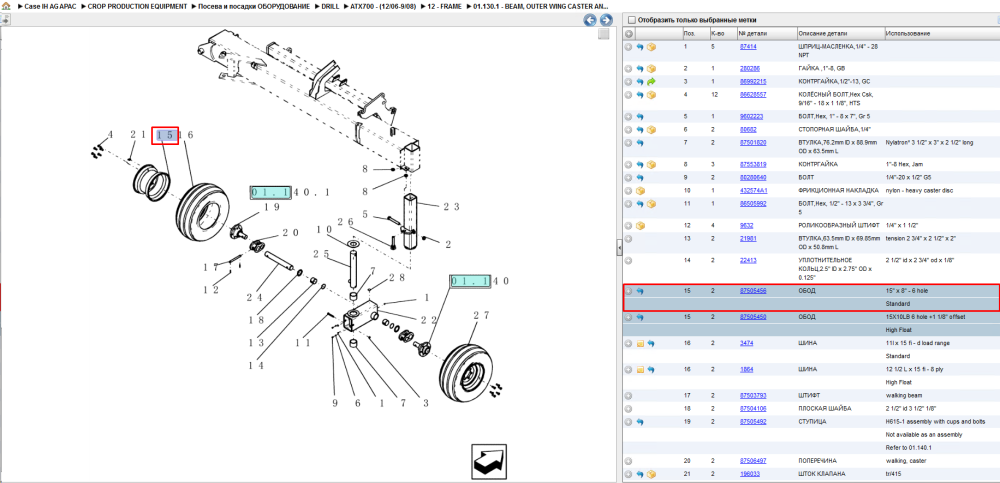The width and height of the screenshot is (1000, 483).
Task: Click blue arrow icon for part 87501820
Action: pos(640,143)
